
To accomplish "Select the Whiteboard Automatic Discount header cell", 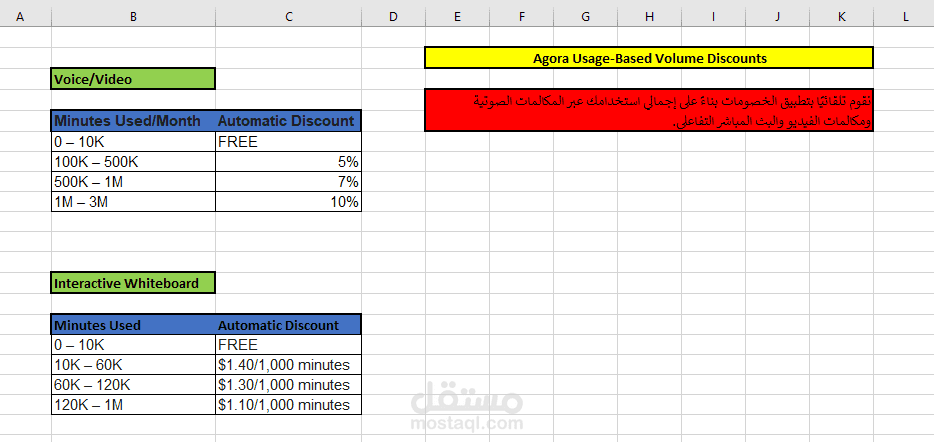I will pyautogui.click(x=288, y=325).
